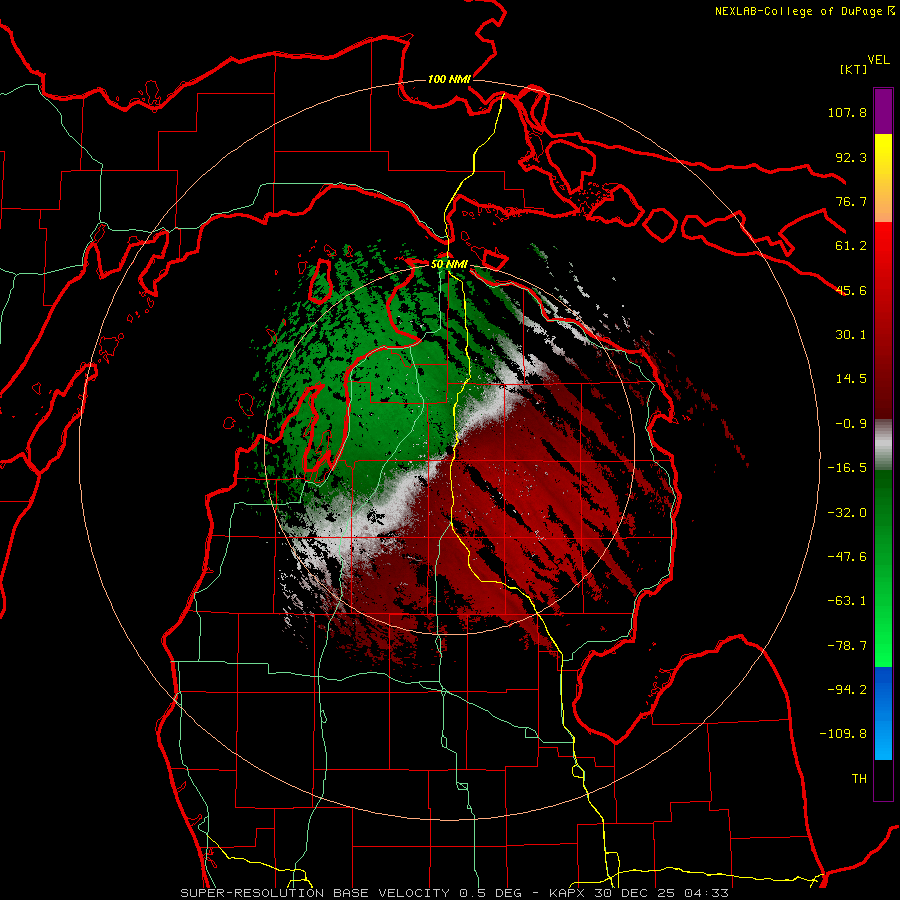The height and width of the screenshot is (900, 900).
Task: Click the [KT] units label
Action: pyautogui.click(x=853, y=69)
